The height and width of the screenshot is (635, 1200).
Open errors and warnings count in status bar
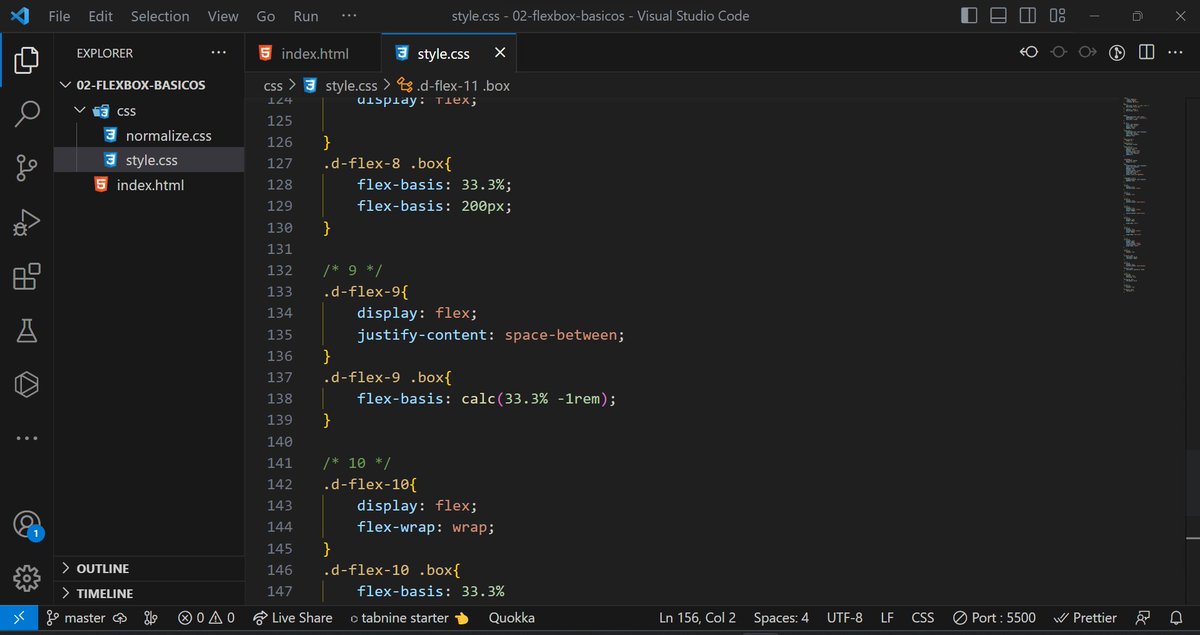206,618
